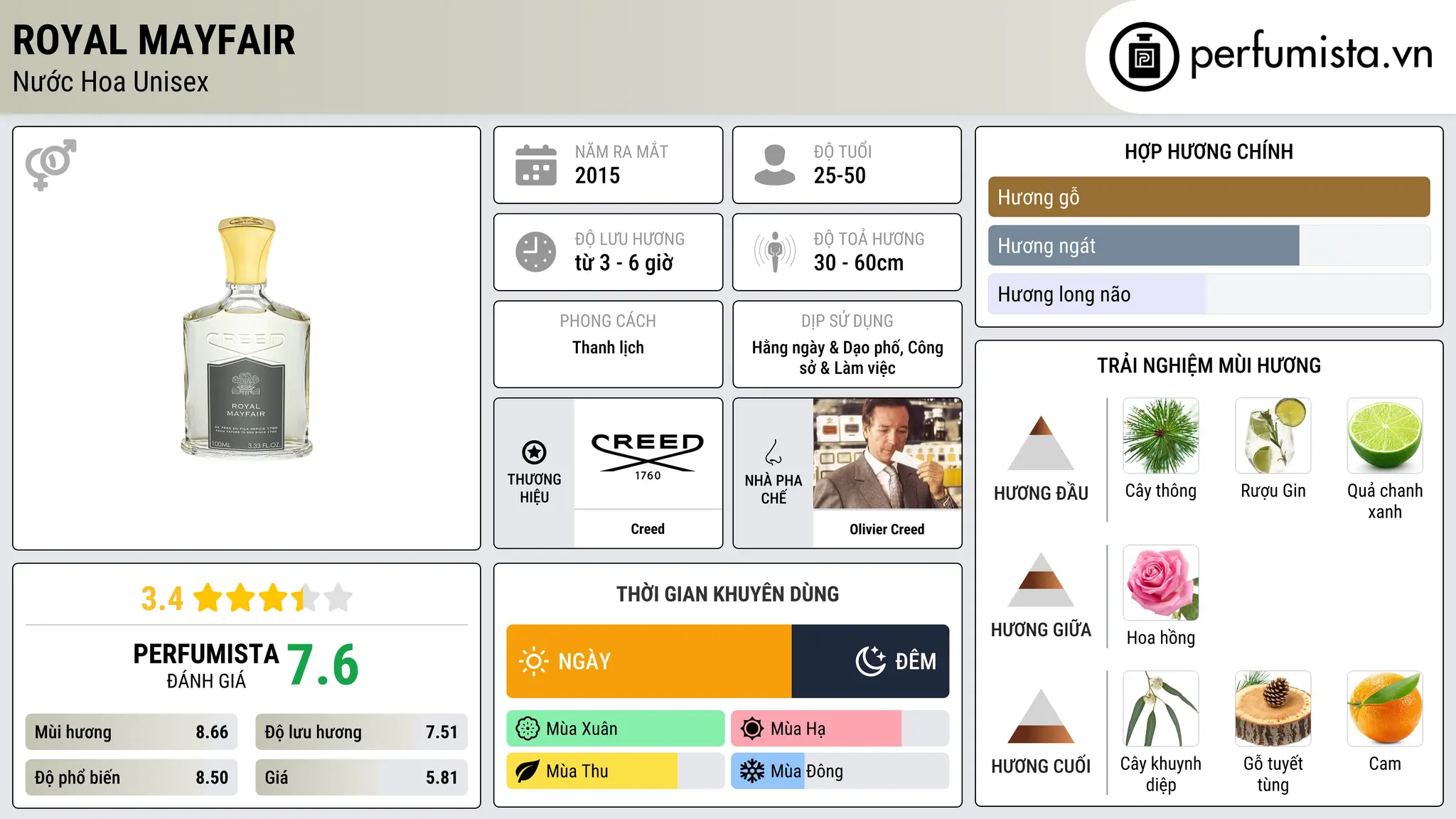Click the Mùi hương 8.66 score row

pos(132,732)
